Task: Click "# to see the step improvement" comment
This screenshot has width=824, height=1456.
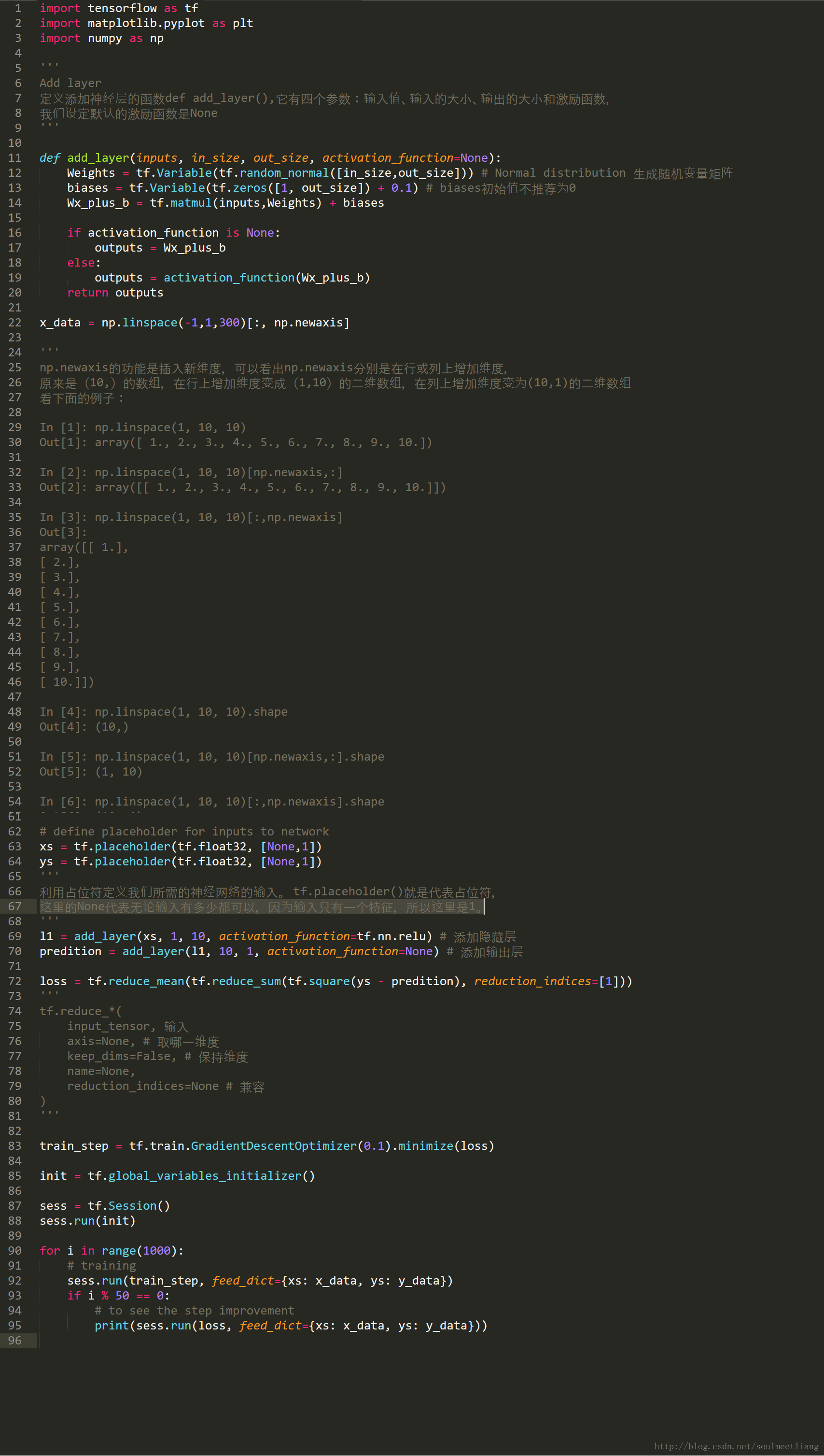Action: [x=195, y=1311]
